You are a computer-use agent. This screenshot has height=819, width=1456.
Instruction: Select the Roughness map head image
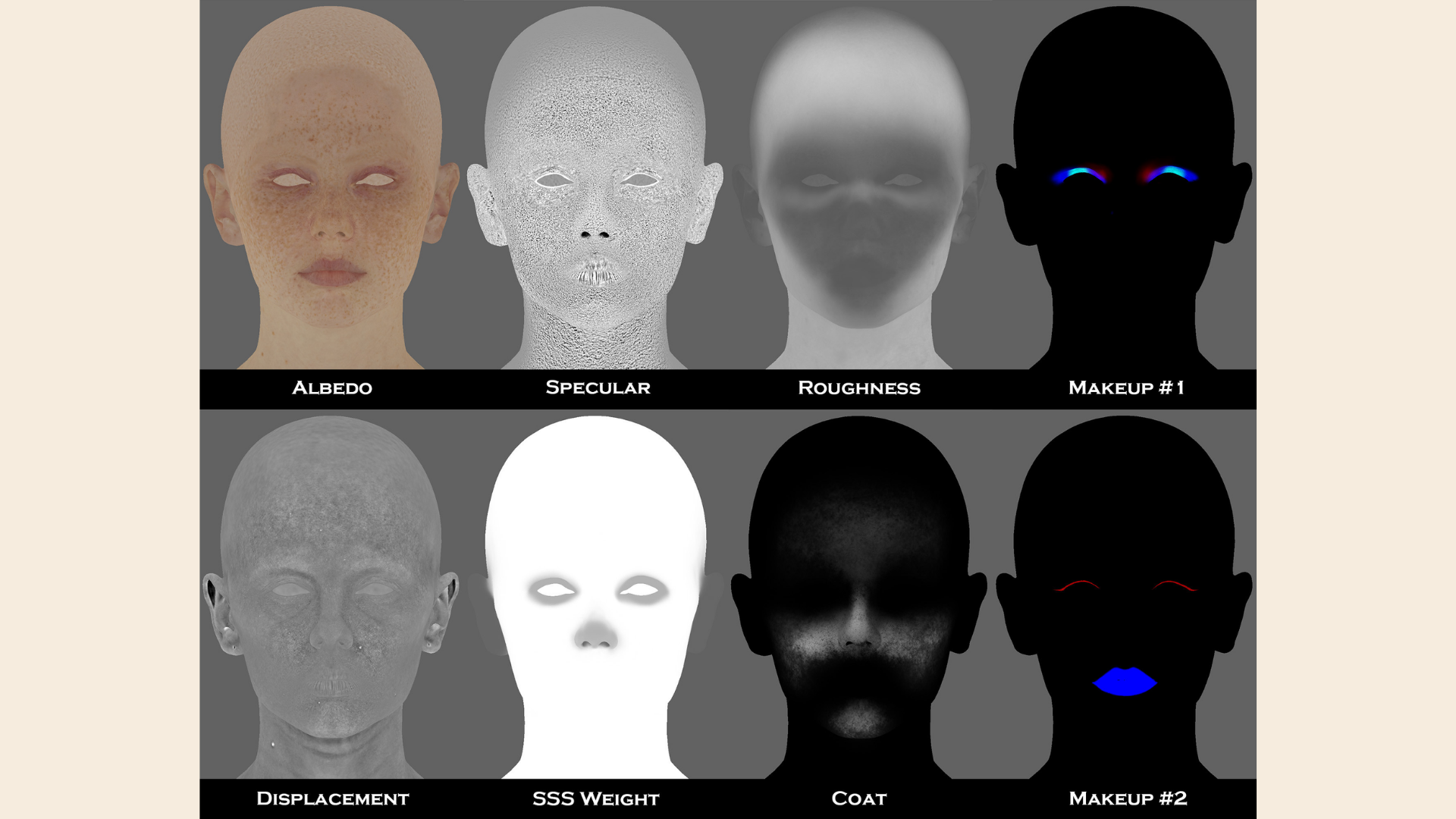[x=859, y=187]
